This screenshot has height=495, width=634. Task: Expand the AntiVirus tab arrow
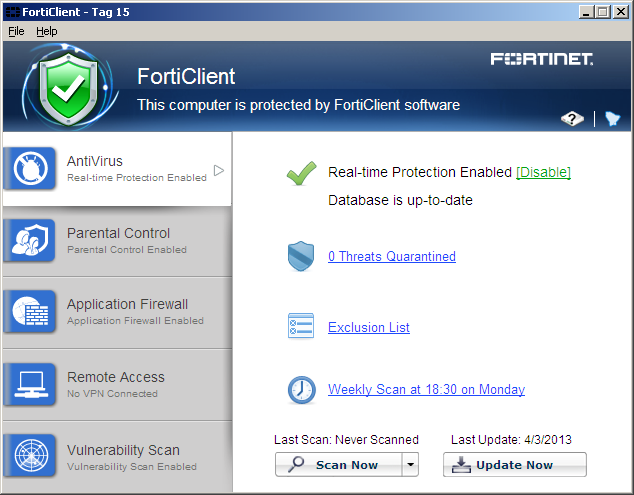click(x=219, y=170)
